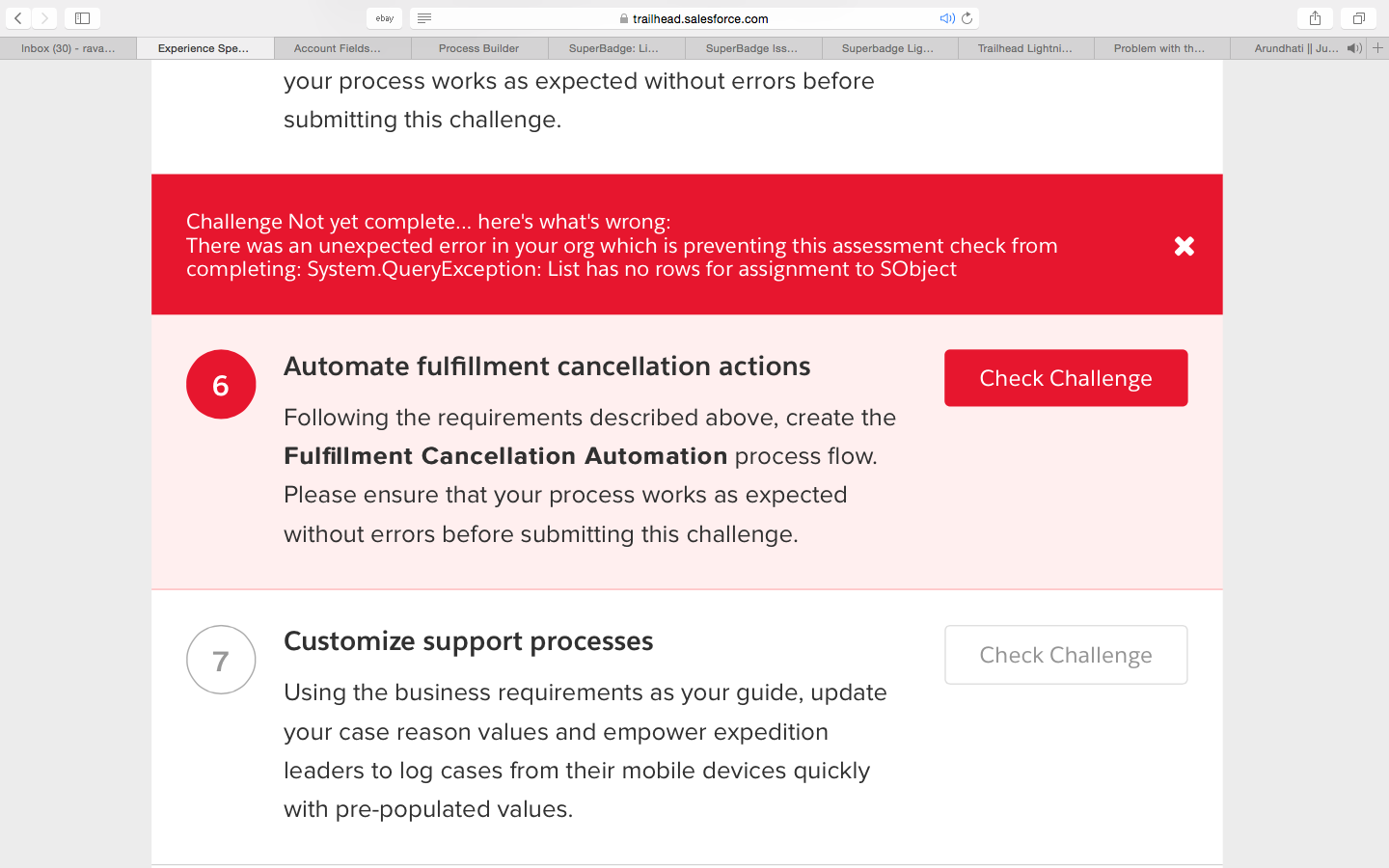The image size is (1389, 868).
Task: Show all tabs overview
Action: 1358,18
